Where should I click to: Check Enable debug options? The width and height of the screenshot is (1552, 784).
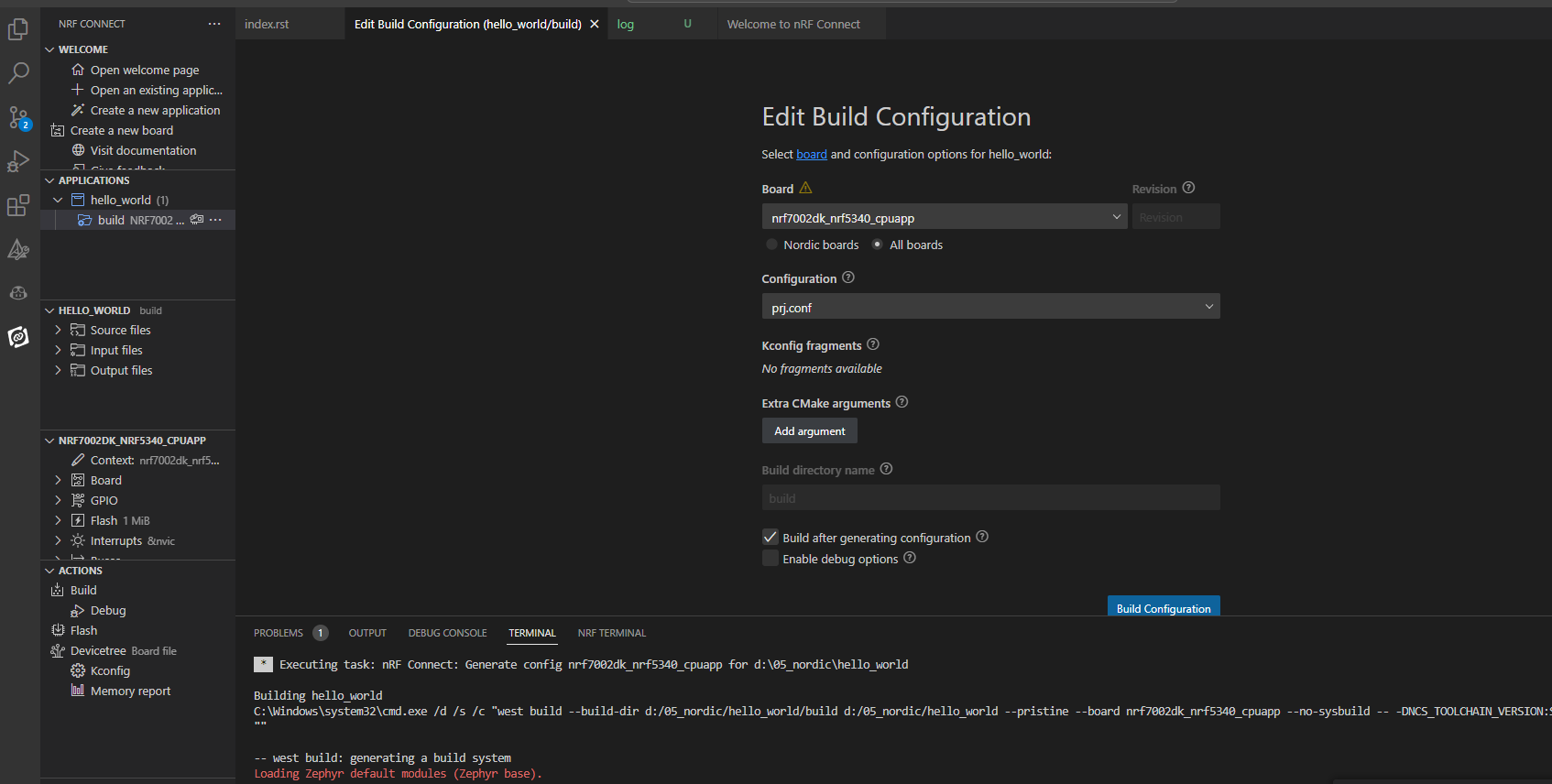tap(771, 559)
